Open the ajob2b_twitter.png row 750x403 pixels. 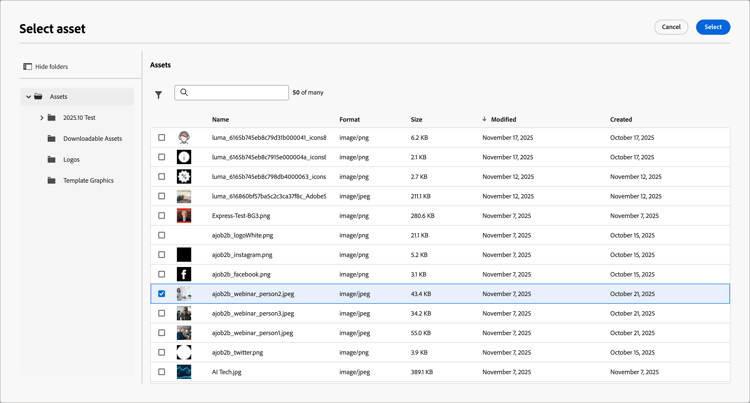pyautogui.click(x=238, y=353)
